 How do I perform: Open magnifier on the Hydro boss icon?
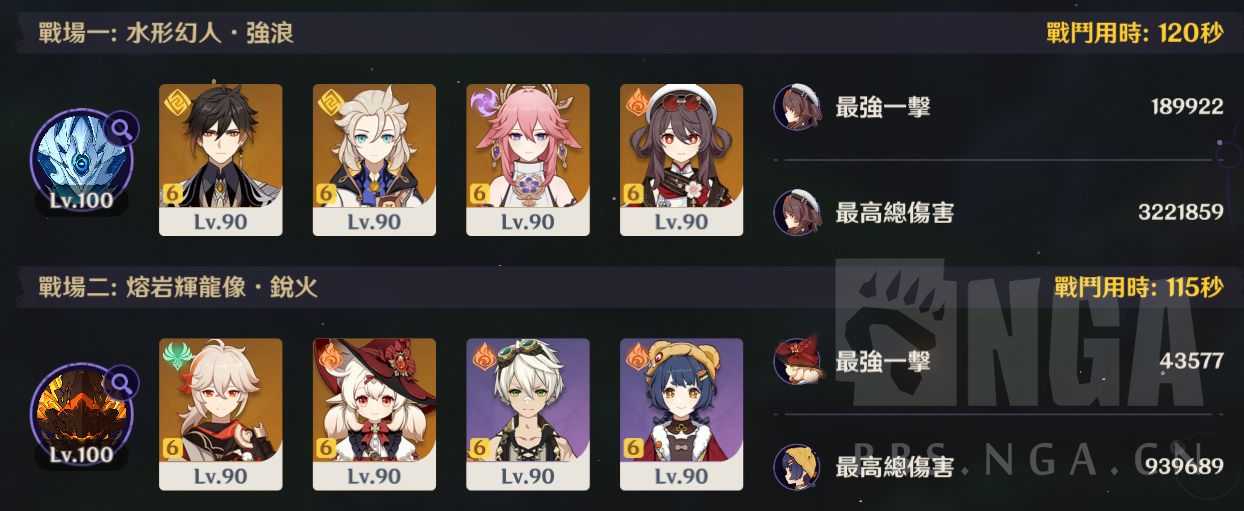[121, 127]
